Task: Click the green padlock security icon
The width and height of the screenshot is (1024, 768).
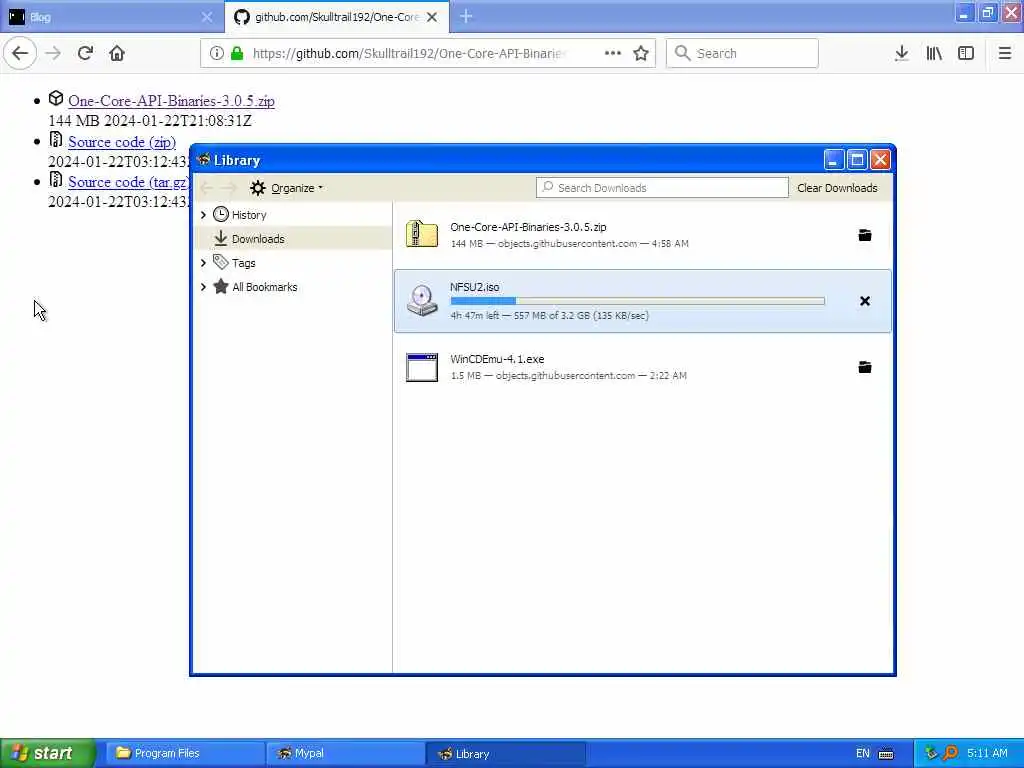Action: (x=237, y=54)
